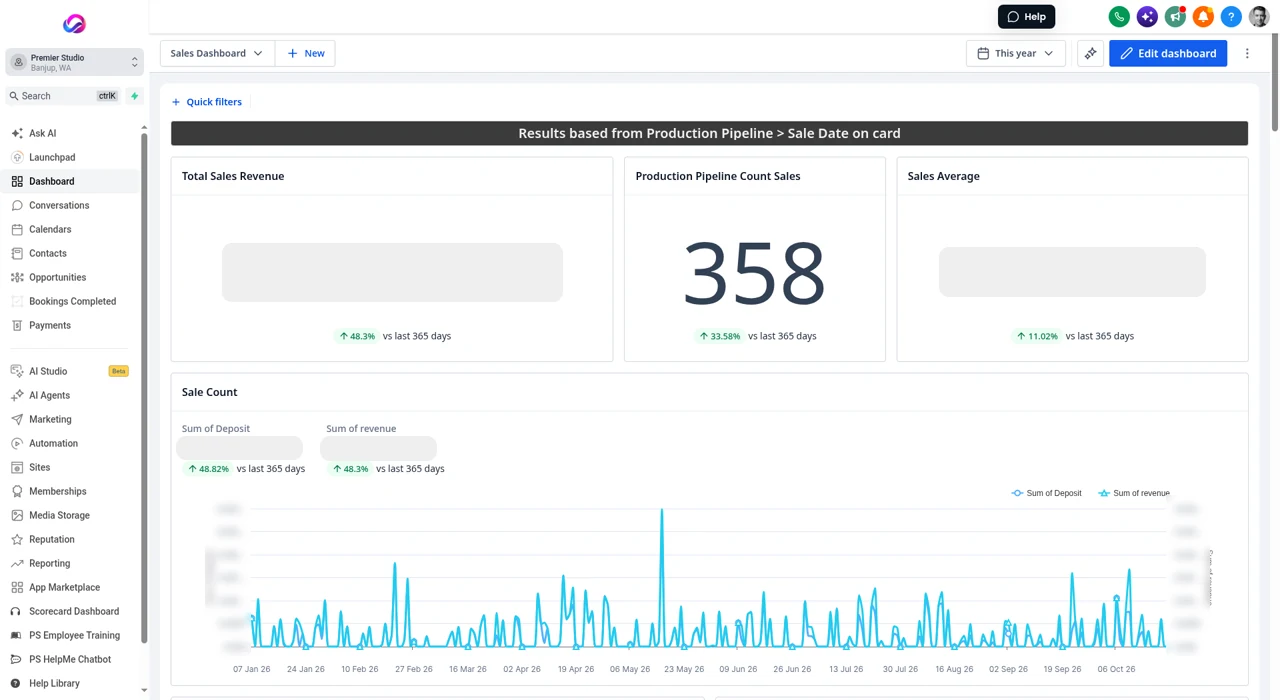Open the This year date range dropdown
1280x700 pixels.
coord(1016,53)
